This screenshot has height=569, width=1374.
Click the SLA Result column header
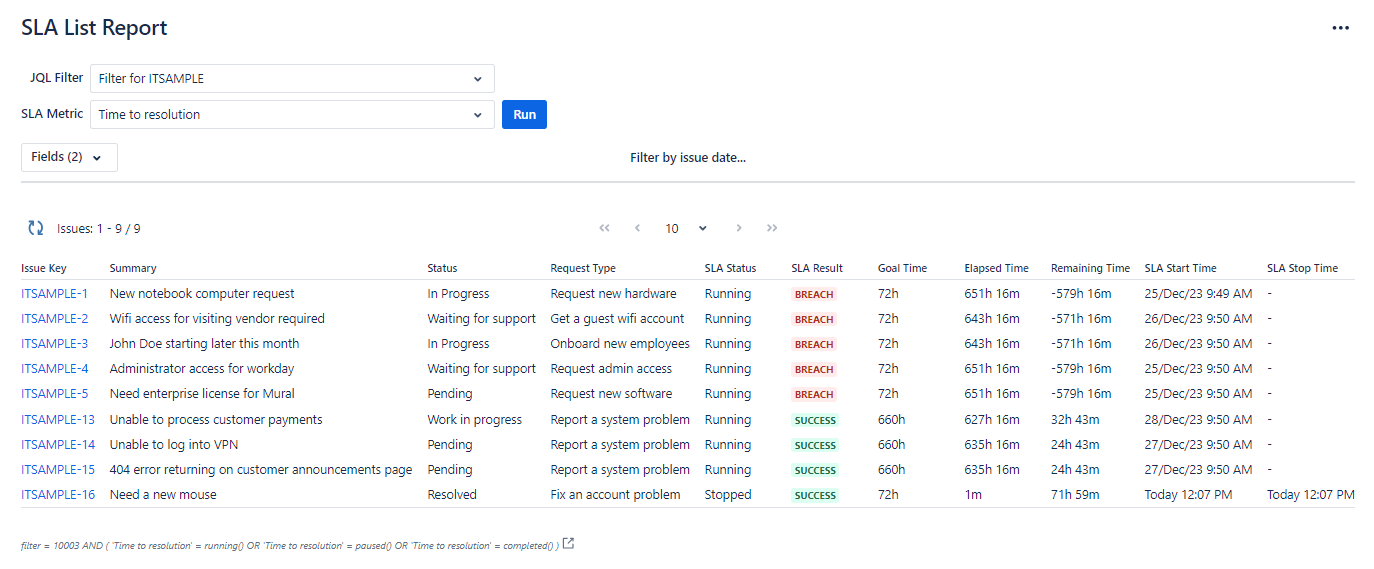pos(817,268)
